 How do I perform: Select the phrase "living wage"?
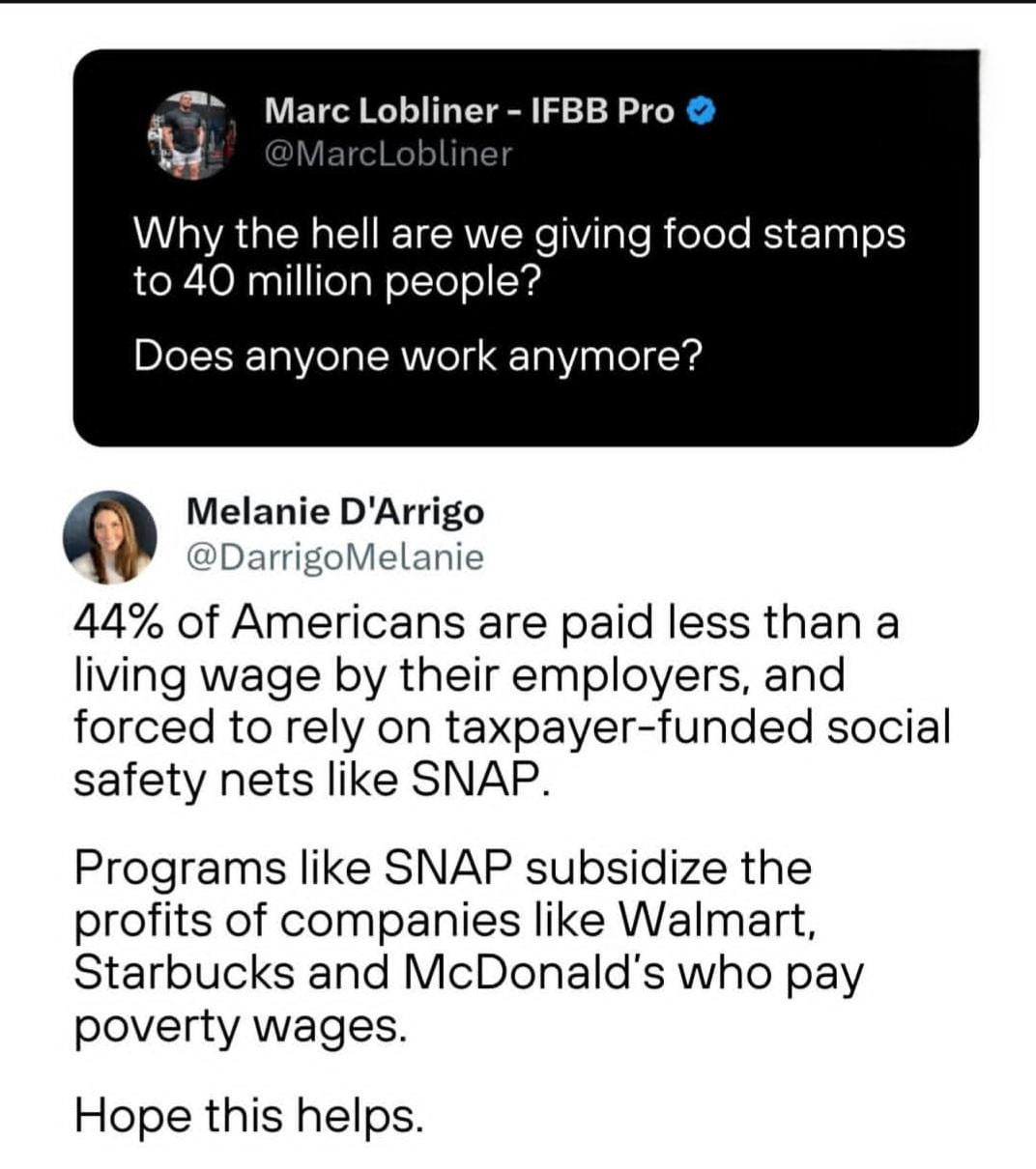pos(198,675)
